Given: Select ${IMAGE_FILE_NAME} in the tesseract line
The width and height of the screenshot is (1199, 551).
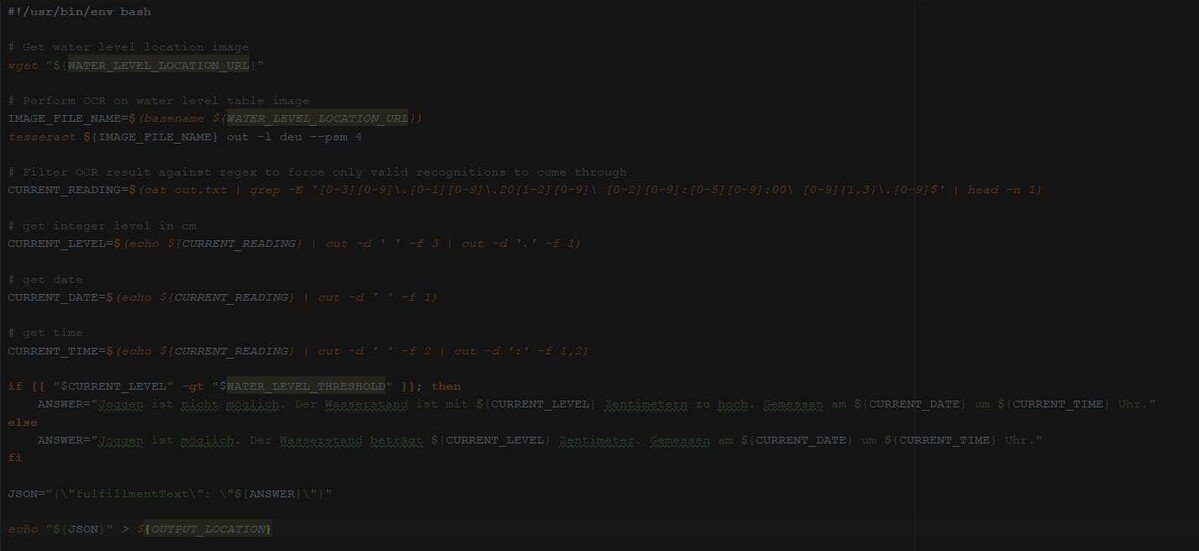Looking at the screenshot, I should 151,137.
